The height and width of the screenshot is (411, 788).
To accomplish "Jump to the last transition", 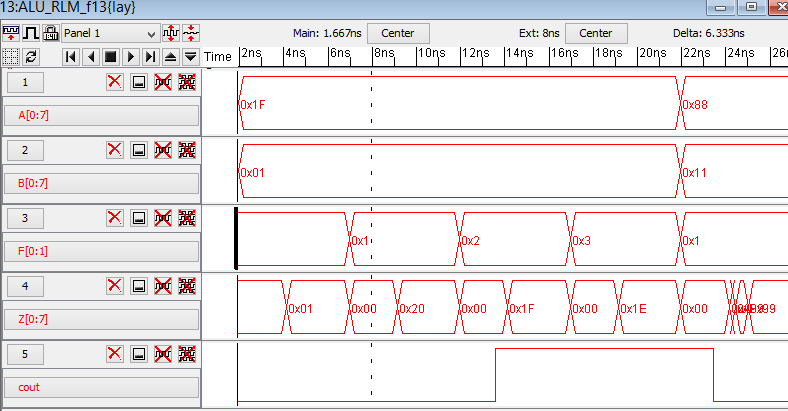I will coord(150,56).
